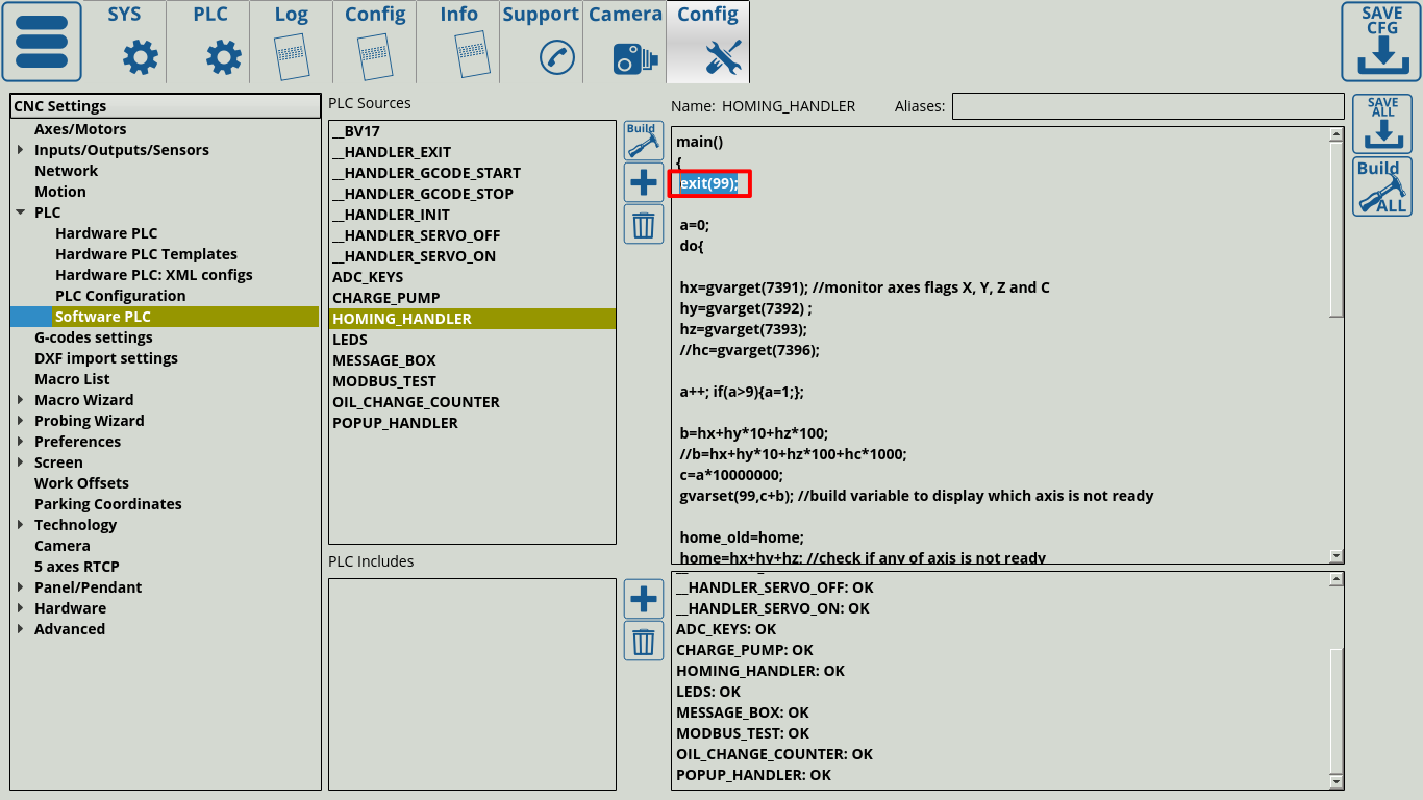Click the SAVE ALL icon
This screenshot has height=800, width=1423.
[1382, 124]
